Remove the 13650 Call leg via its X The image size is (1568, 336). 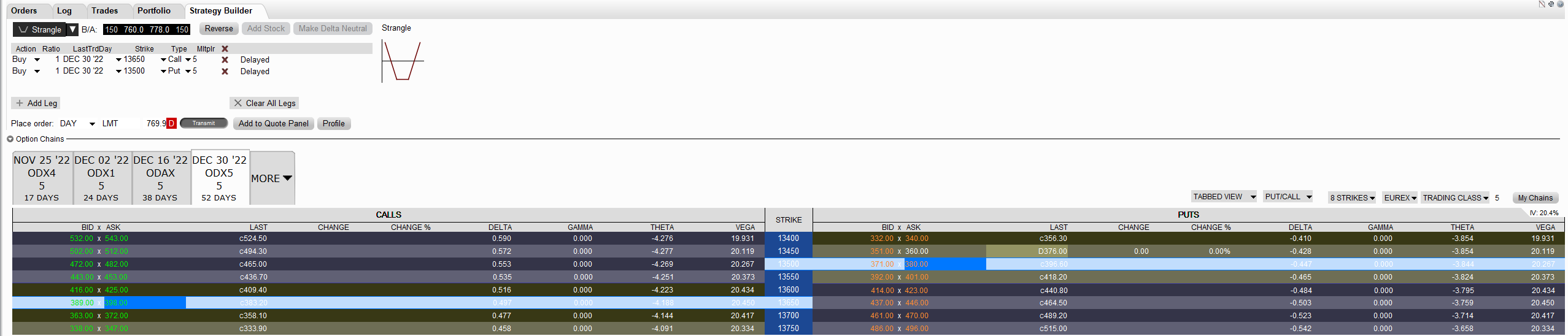click(x=225, y=59)
